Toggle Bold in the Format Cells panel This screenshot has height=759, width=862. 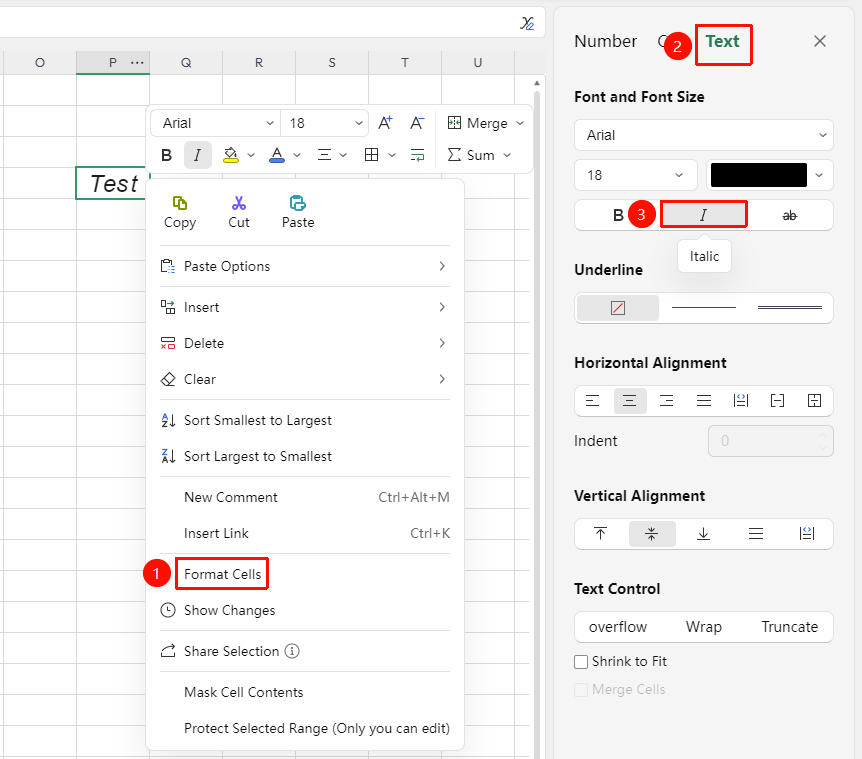(618, 215)
